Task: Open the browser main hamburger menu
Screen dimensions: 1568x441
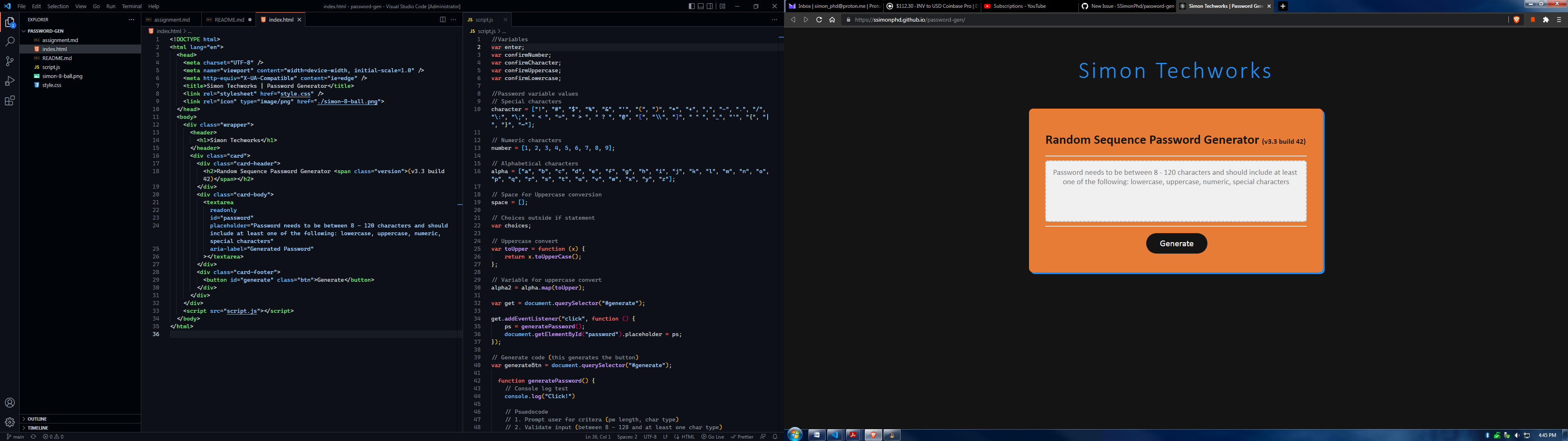Action: 1559,20
